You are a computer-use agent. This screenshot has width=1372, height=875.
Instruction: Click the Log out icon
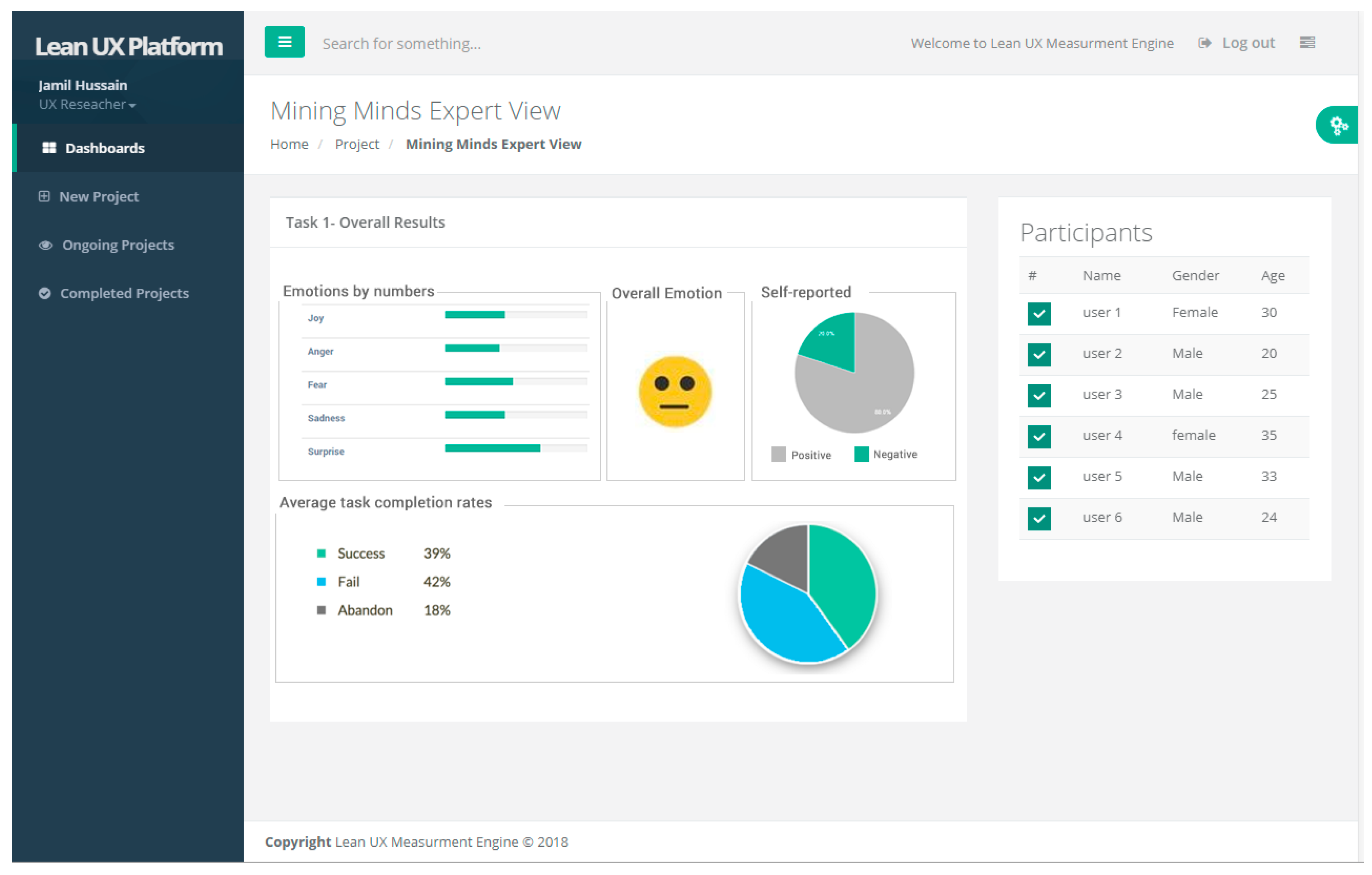point(1205,43)
